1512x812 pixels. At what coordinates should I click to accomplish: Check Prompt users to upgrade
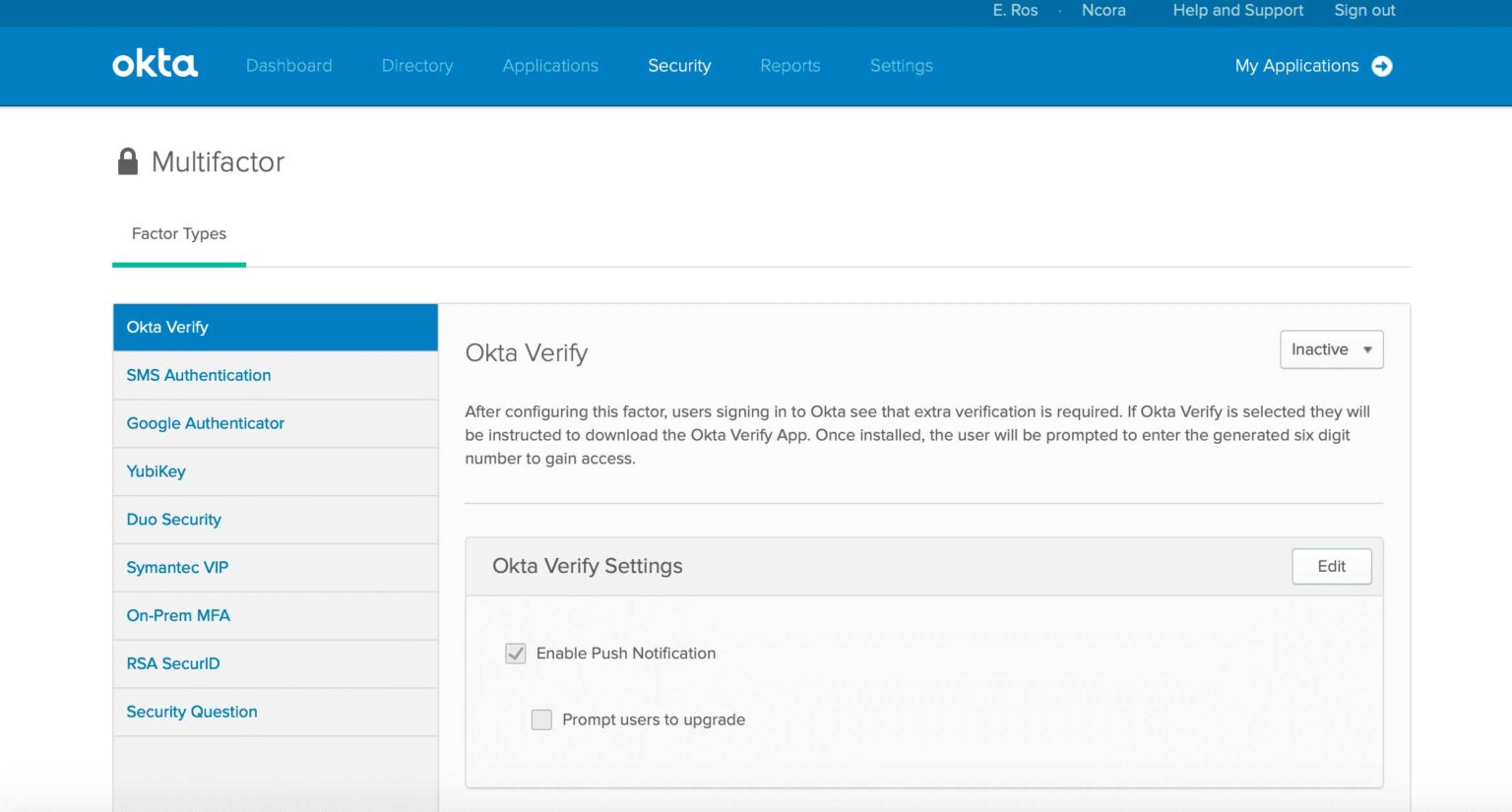(x=541, y=719)
